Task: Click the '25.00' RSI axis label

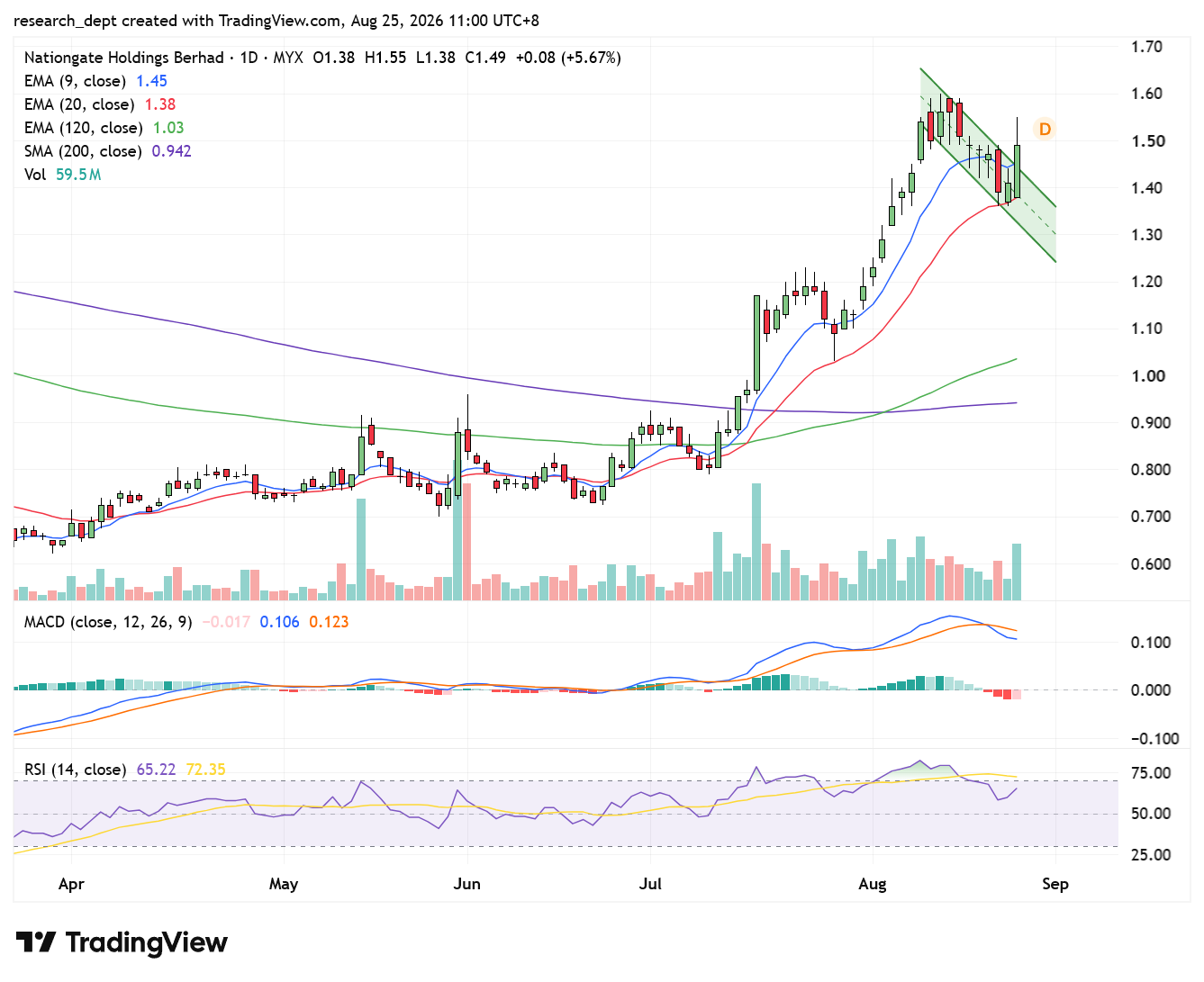Action: point(1151,855)
